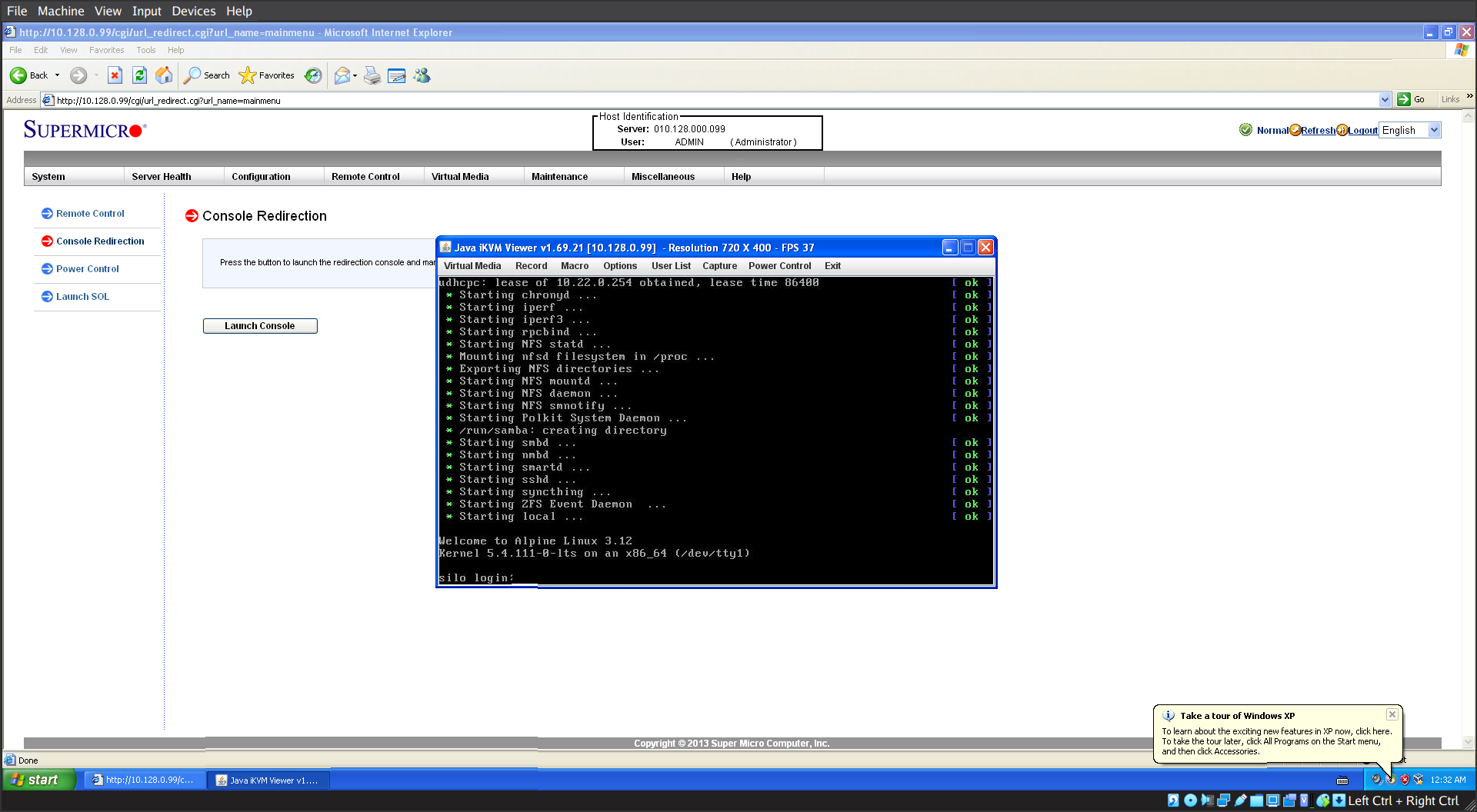Open the IE Favorites star button
The height and width of the screenshot is (812, 1477).
[x=266, y=75]
